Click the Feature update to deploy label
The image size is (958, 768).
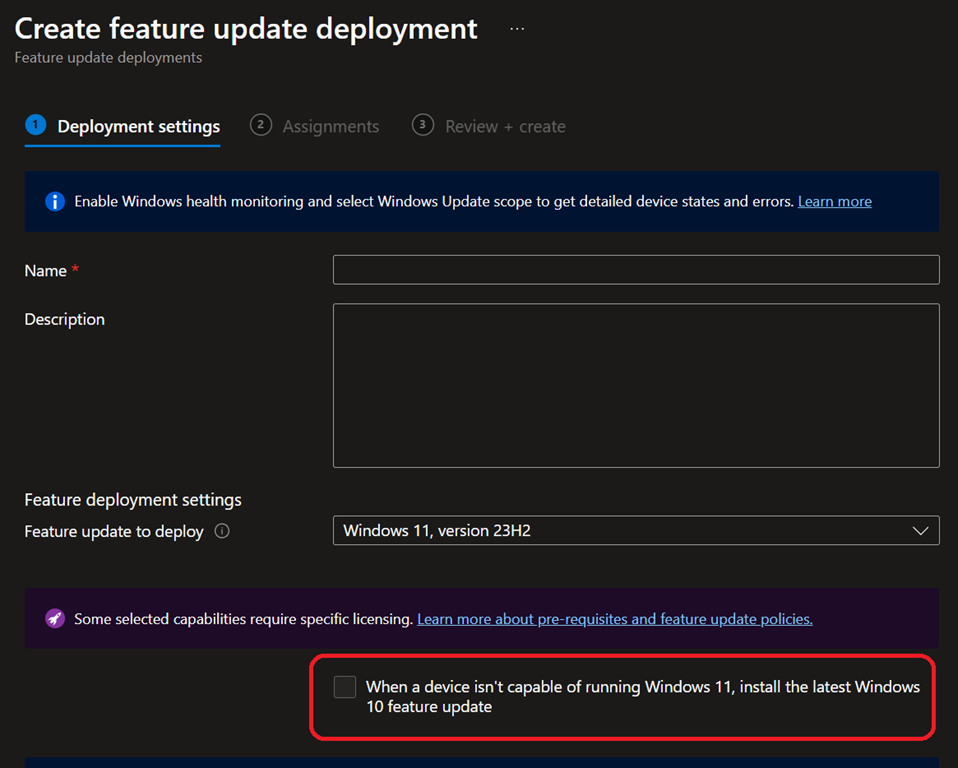pyautogui.click(x=114, y=532)
